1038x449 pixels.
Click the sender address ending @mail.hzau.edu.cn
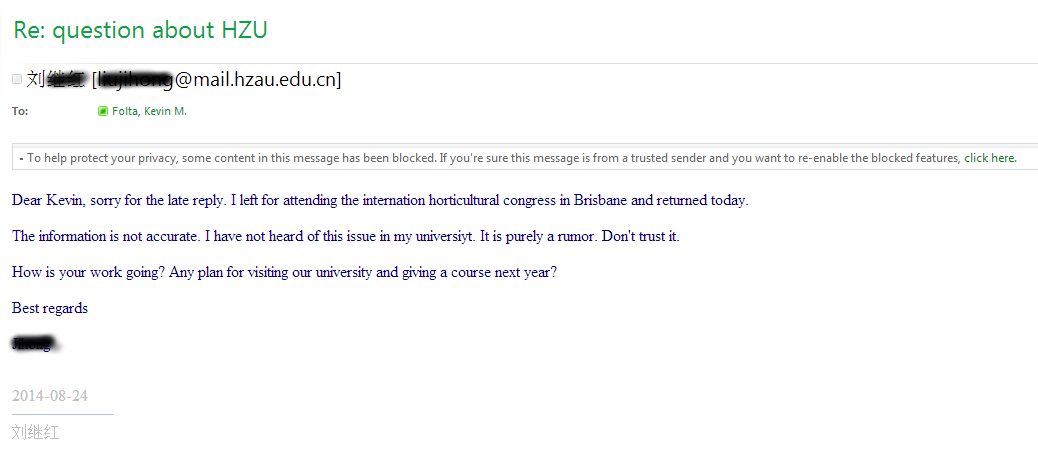[x=216, y=80]
